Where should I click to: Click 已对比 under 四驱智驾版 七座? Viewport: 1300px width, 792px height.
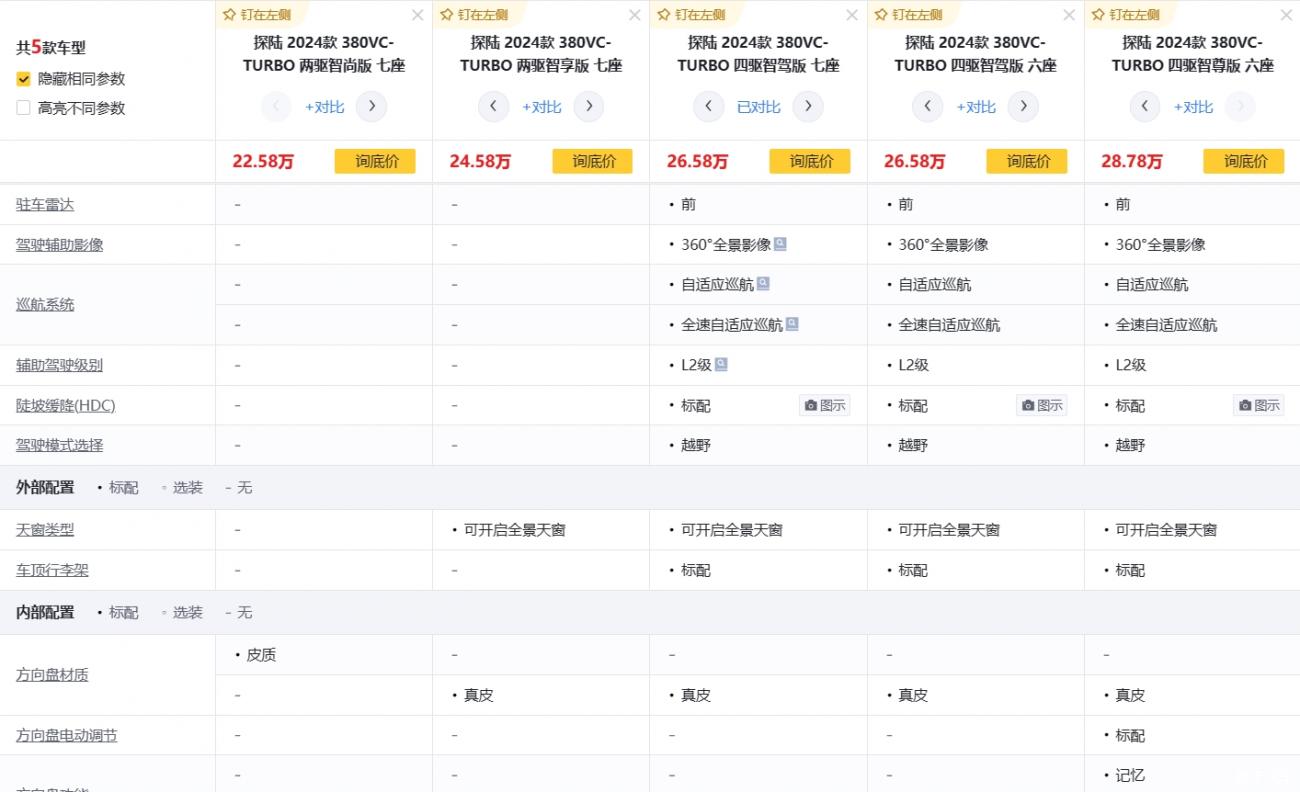(758, 107)
